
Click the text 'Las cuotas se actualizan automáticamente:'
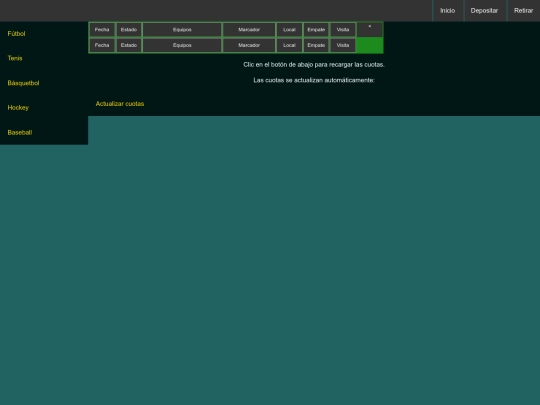click(x=314, y=80)
